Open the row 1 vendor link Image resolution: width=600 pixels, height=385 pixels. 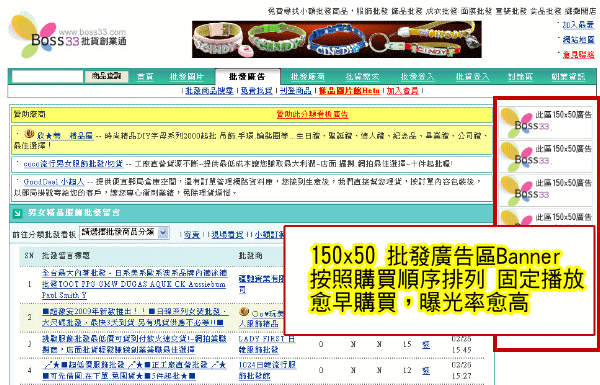[x=261, y=284]
